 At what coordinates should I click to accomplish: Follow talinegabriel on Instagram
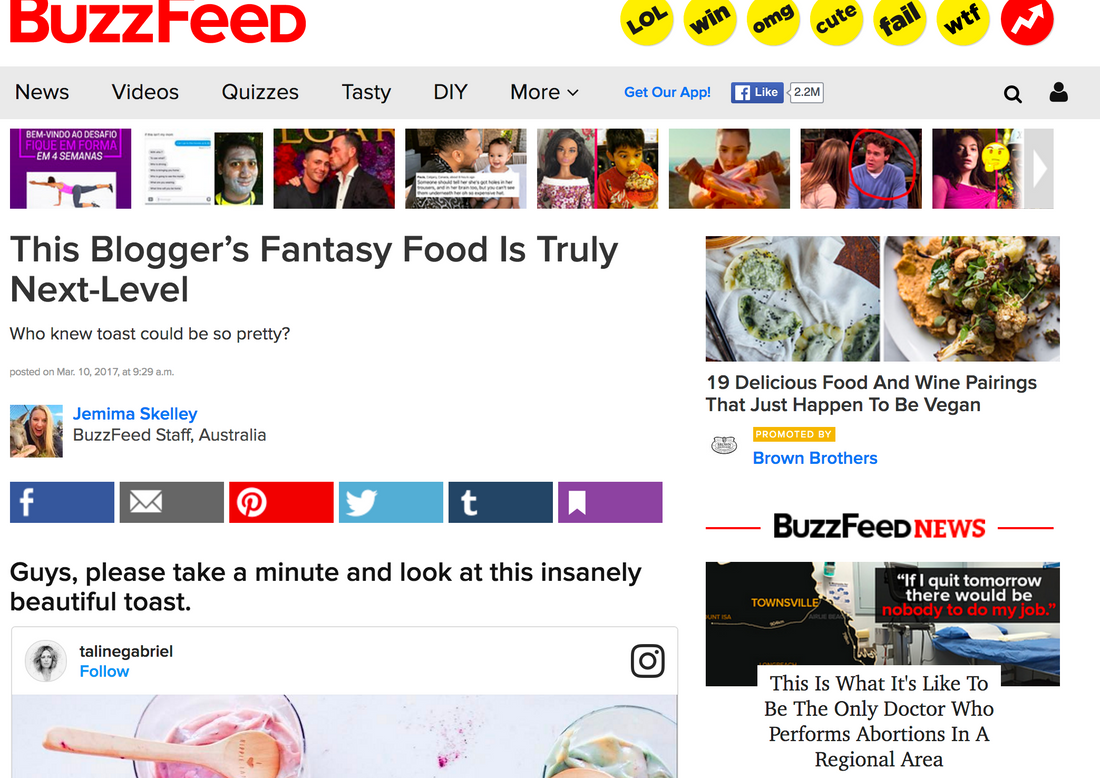pos(105,671)
